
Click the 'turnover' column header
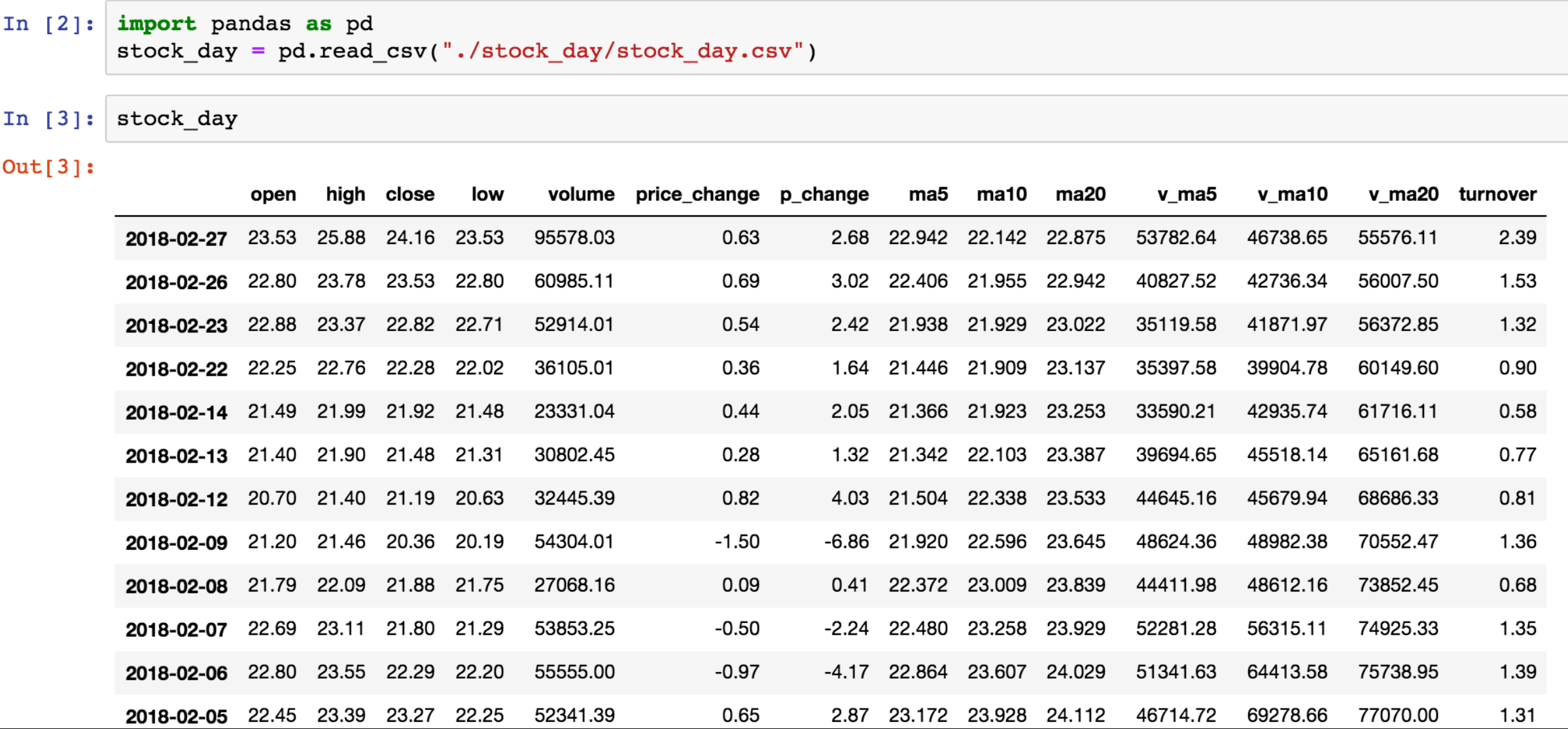[1497, 194]
